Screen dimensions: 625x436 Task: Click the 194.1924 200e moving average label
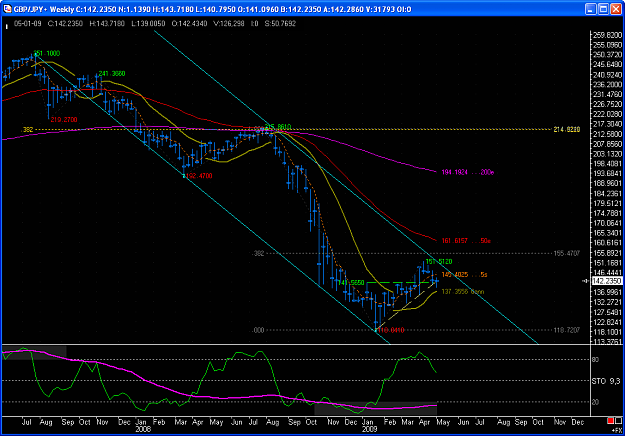(468, 173)
